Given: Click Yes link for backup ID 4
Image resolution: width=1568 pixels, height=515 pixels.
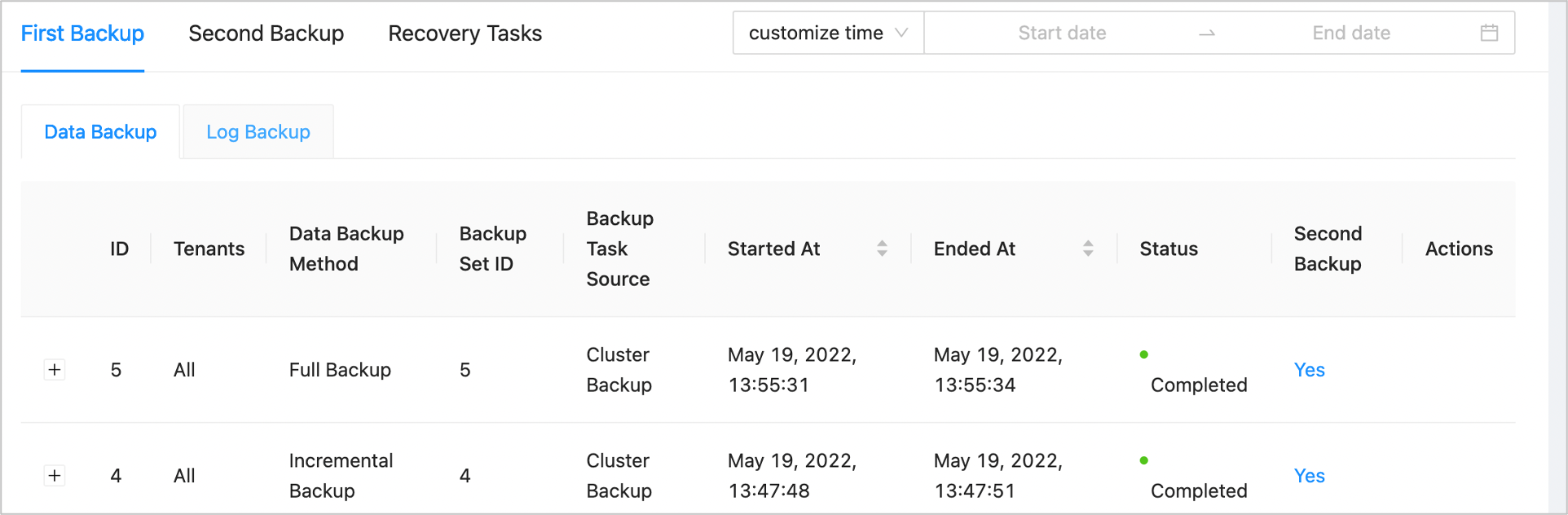Looking at the screenshot, I should point(1309,476).
